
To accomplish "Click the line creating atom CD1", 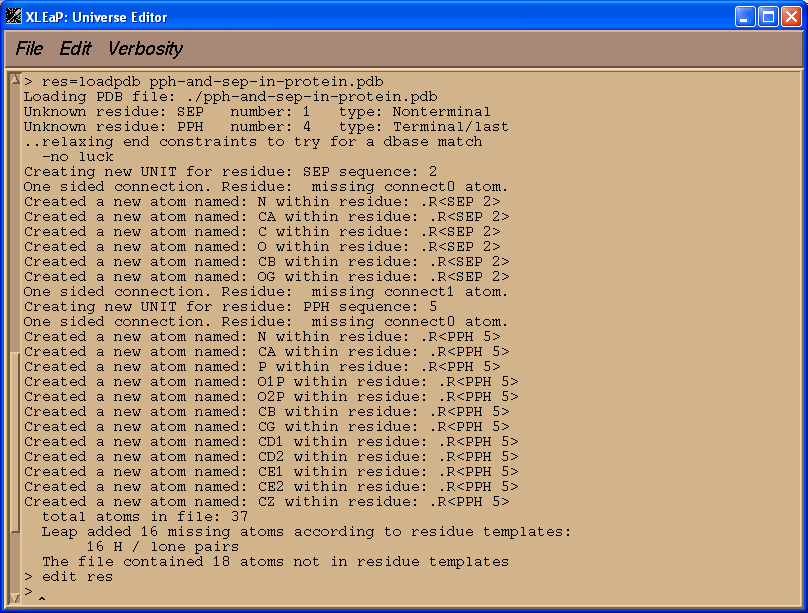I will [271, 441].
